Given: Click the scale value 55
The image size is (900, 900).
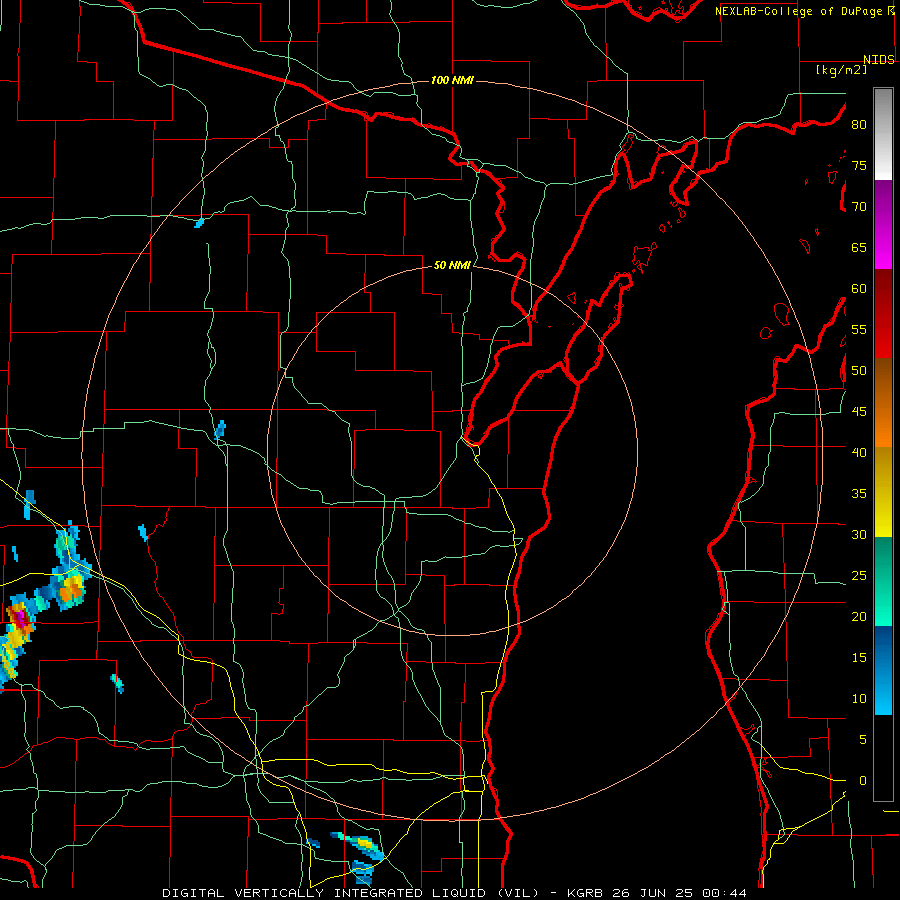Looking at the screenshot, I should coord(859,329).
